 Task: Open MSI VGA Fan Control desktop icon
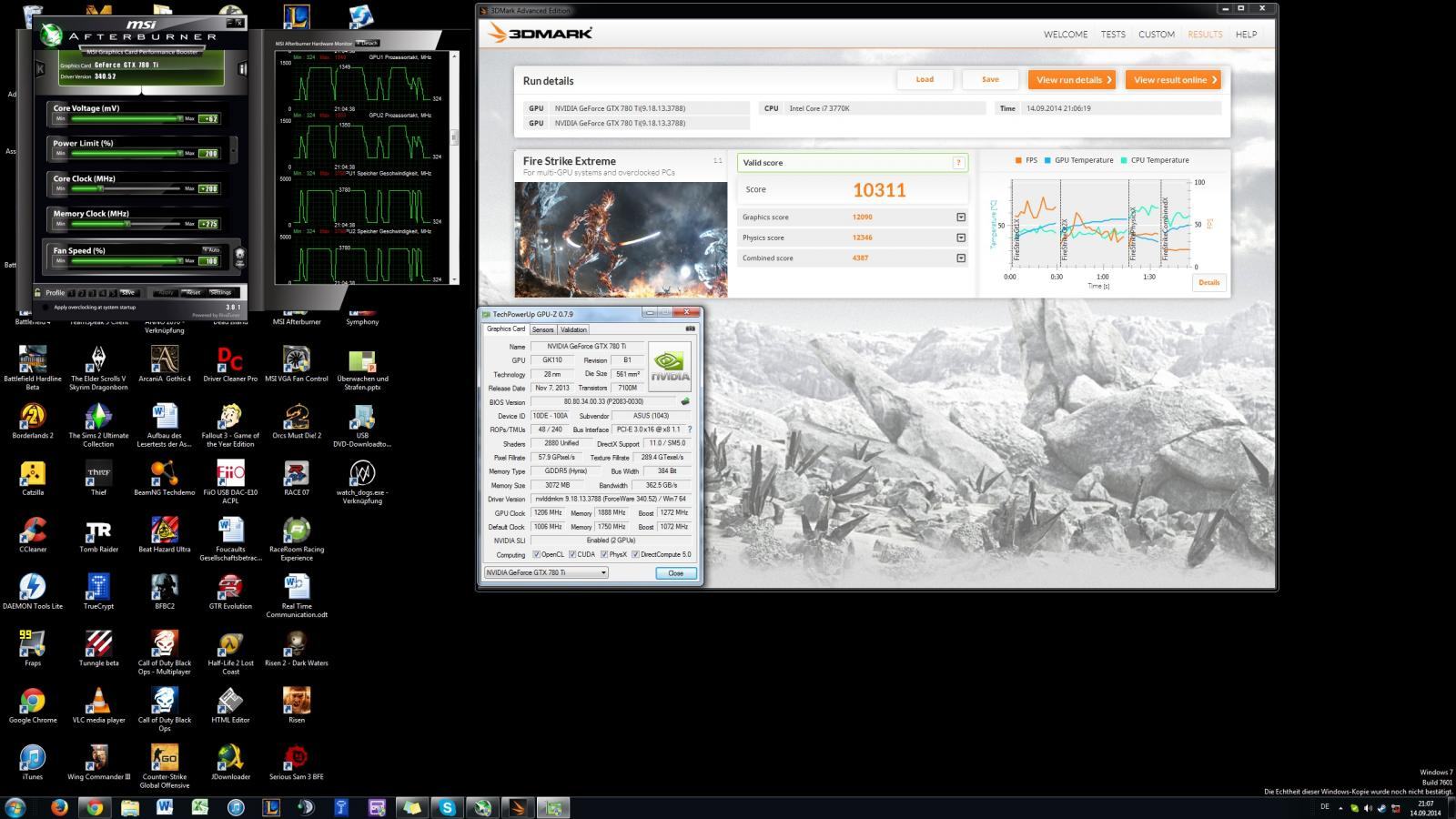click(297, 364)
